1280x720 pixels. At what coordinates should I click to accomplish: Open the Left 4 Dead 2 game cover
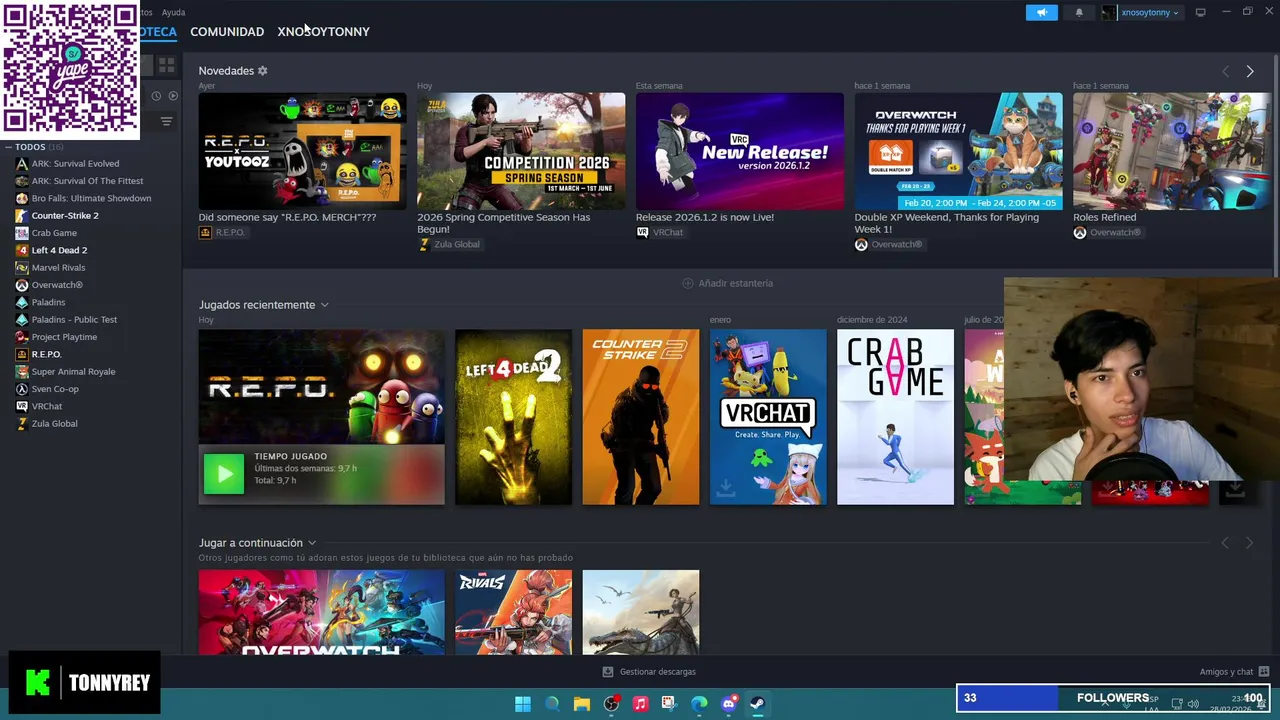click(x=513, y=417)
